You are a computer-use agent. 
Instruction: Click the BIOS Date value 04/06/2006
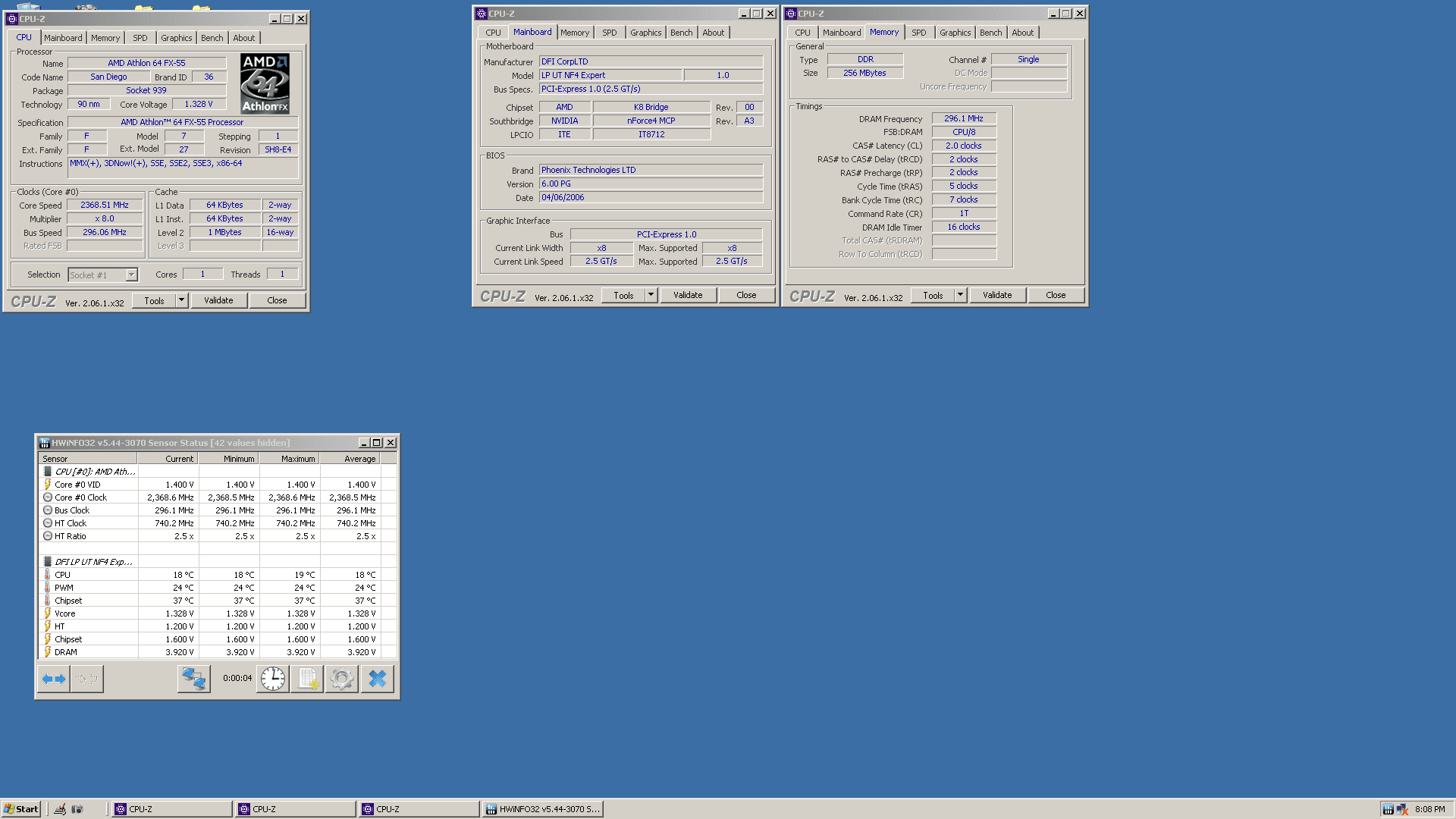tap(651, 197)
